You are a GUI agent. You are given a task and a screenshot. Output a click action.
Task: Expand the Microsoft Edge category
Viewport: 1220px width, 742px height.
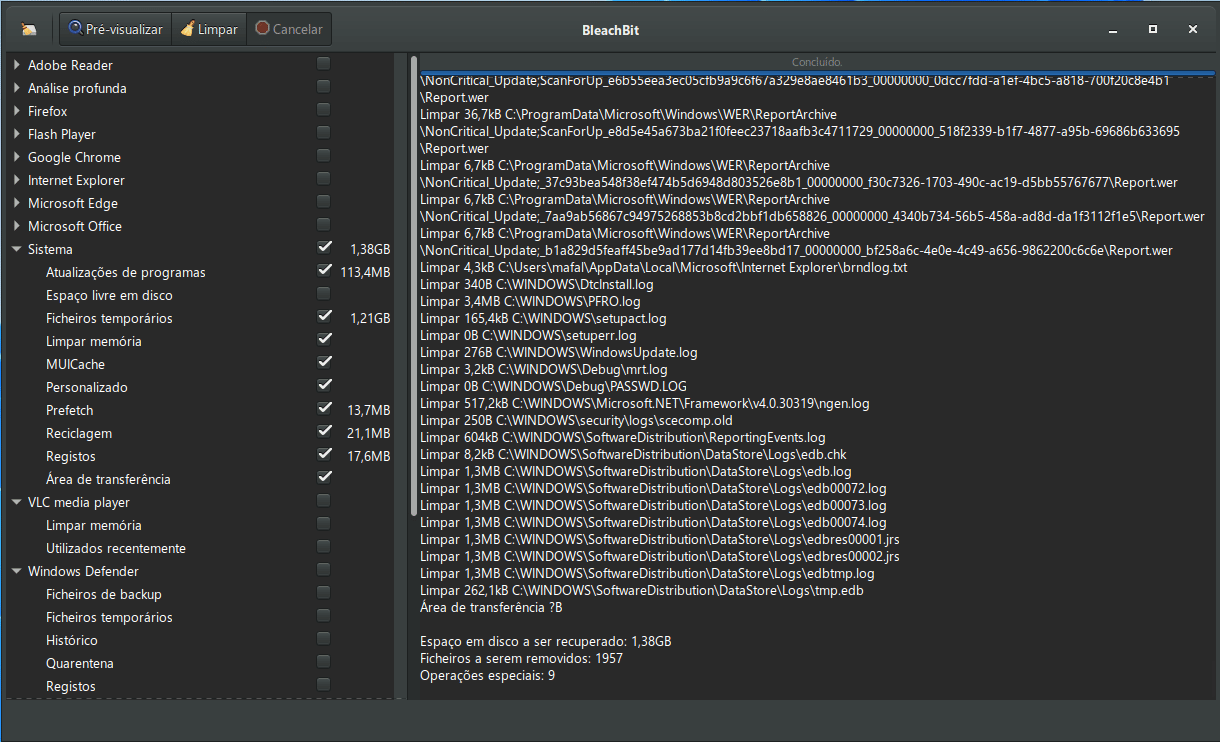[17, 203]
